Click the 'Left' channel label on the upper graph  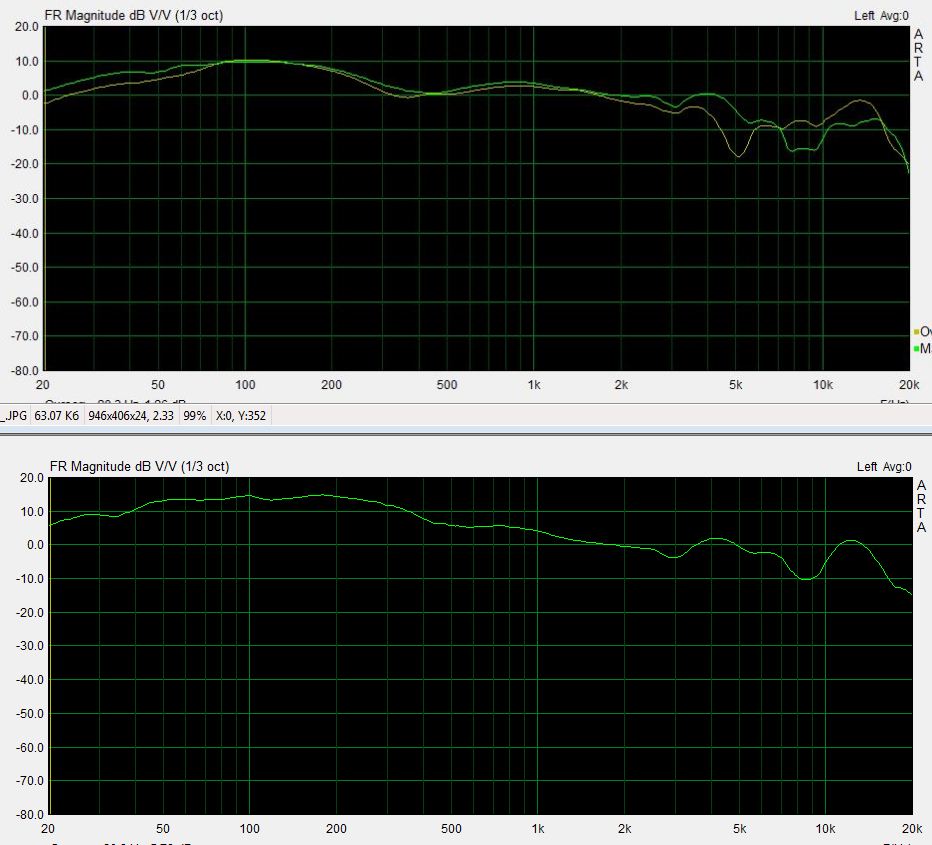(x=864, y=15)
